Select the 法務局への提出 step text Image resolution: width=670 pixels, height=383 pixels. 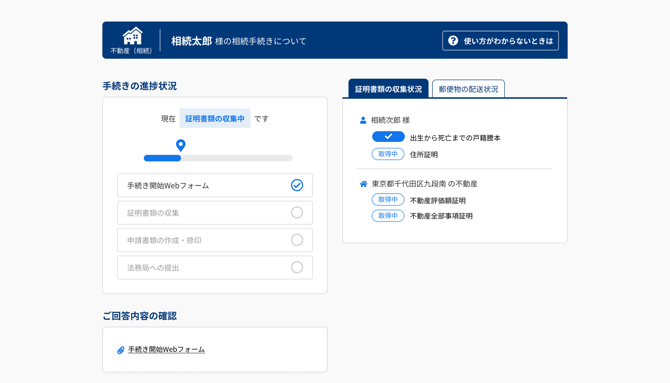point(153,268)
